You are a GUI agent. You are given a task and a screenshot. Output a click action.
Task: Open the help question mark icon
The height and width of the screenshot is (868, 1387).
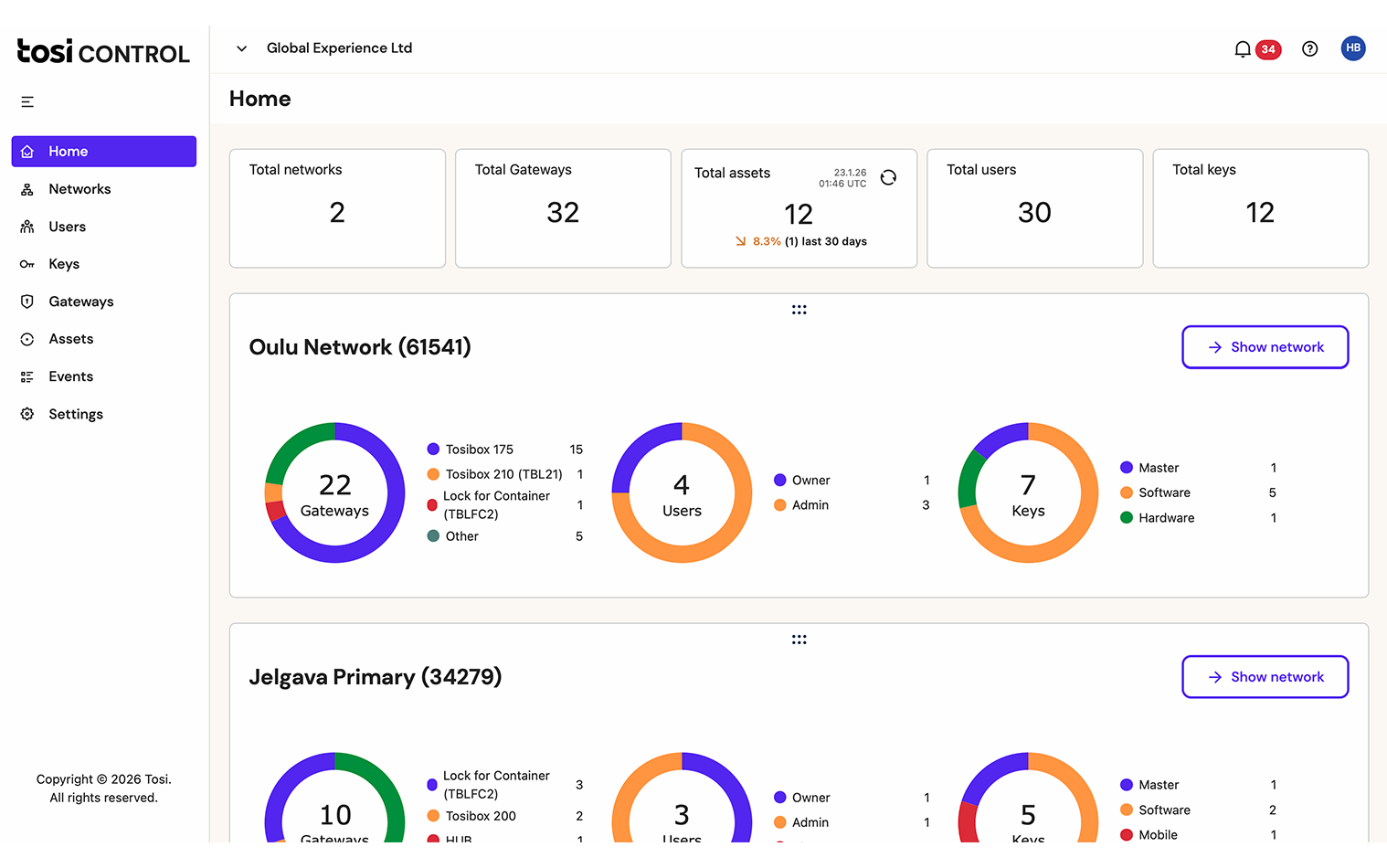coord(1309,49)
